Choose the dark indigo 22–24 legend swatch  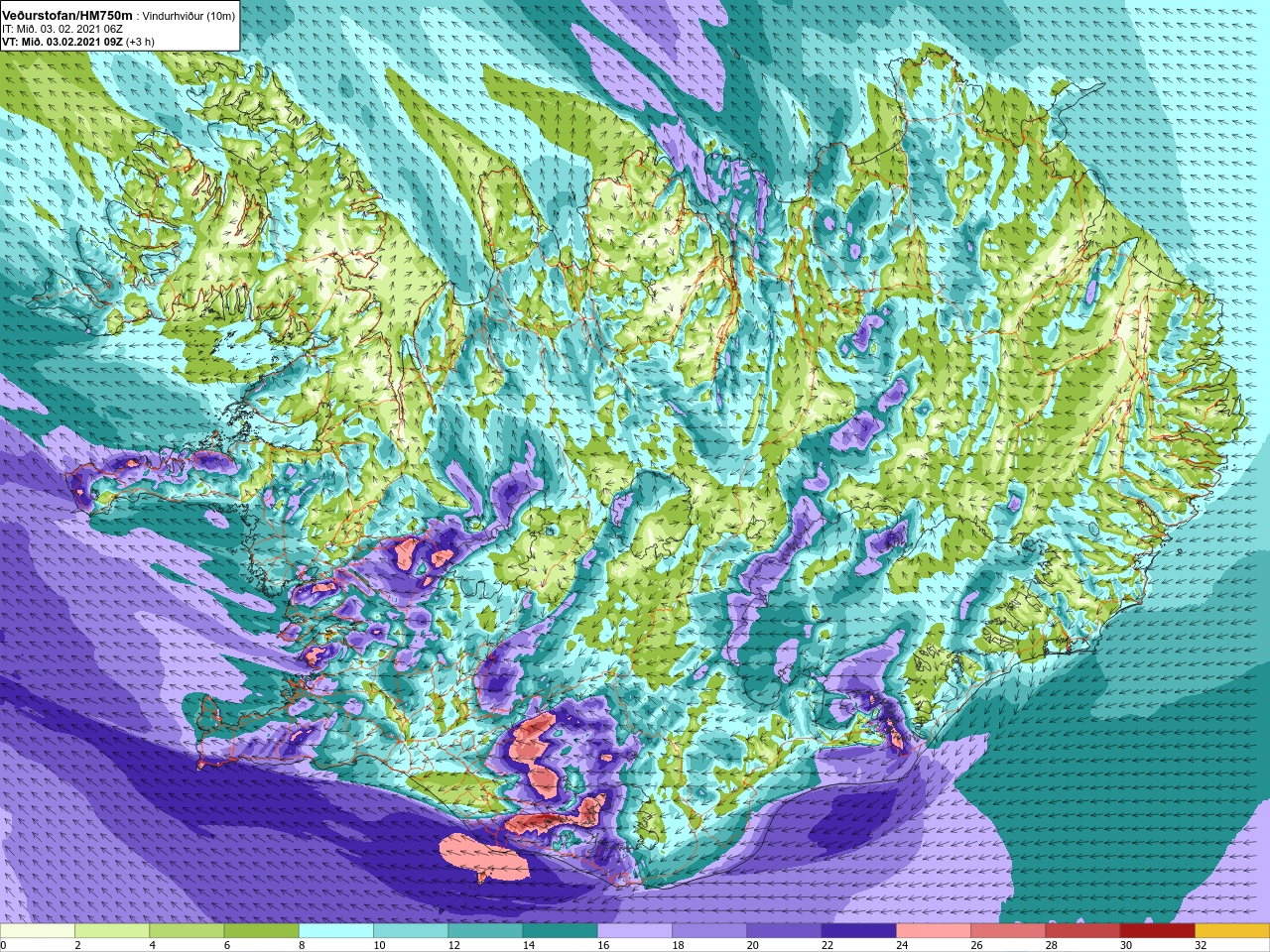point(859,931)
